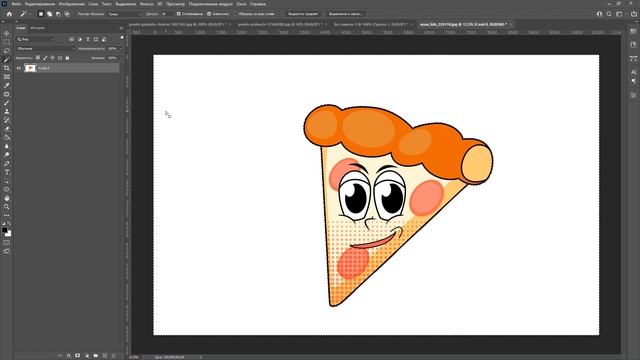This screenshot has width=640, height=360.
Task: Toggle lock position icon
Action: pos(53,58)
